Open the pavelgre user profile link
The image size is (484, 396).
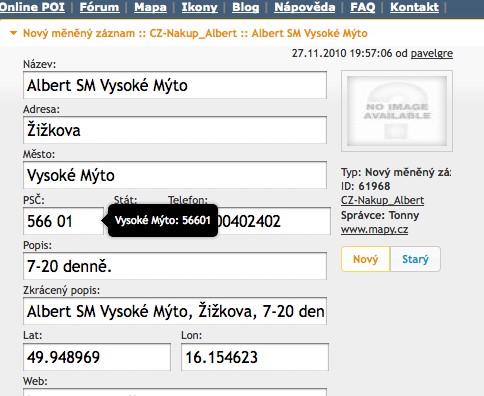tap(432, 53)
